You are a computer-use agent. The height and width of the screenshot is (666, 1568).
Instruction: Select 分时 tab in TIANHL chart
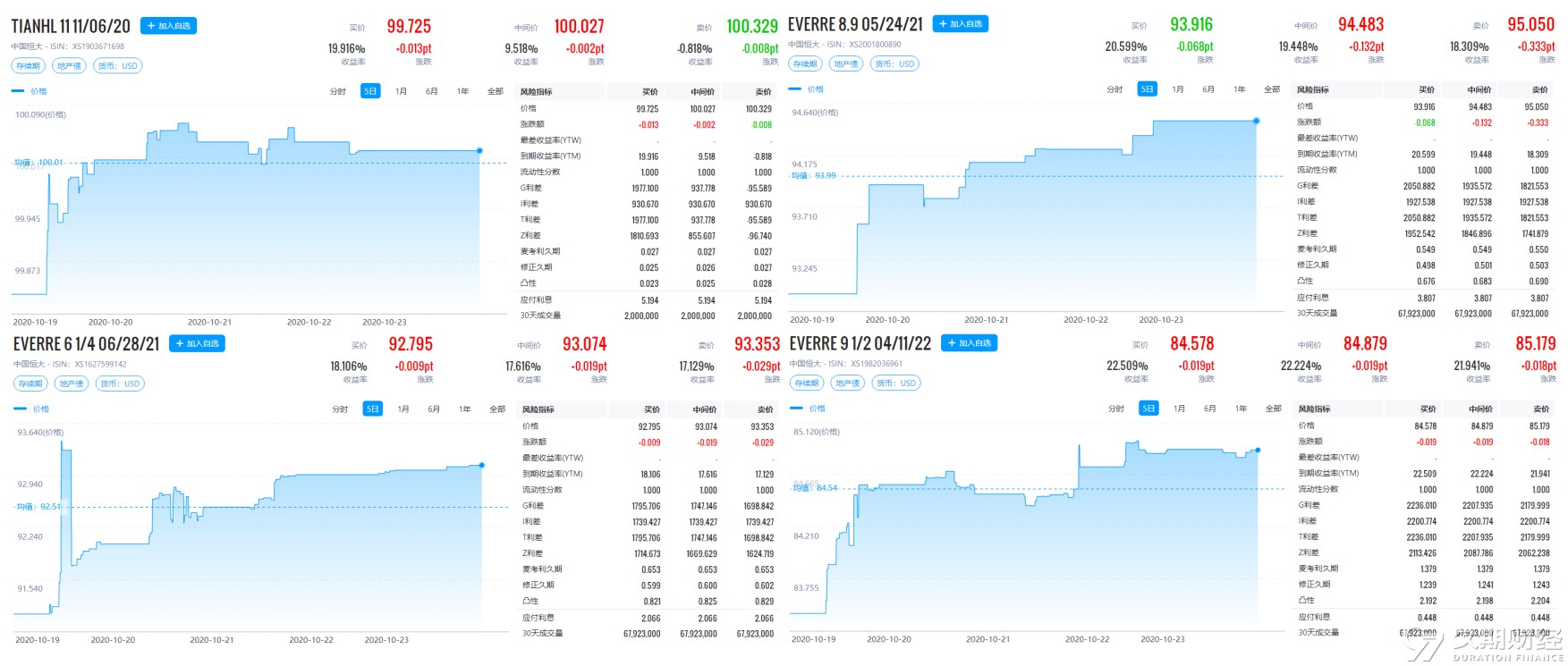tap(337, 91)
